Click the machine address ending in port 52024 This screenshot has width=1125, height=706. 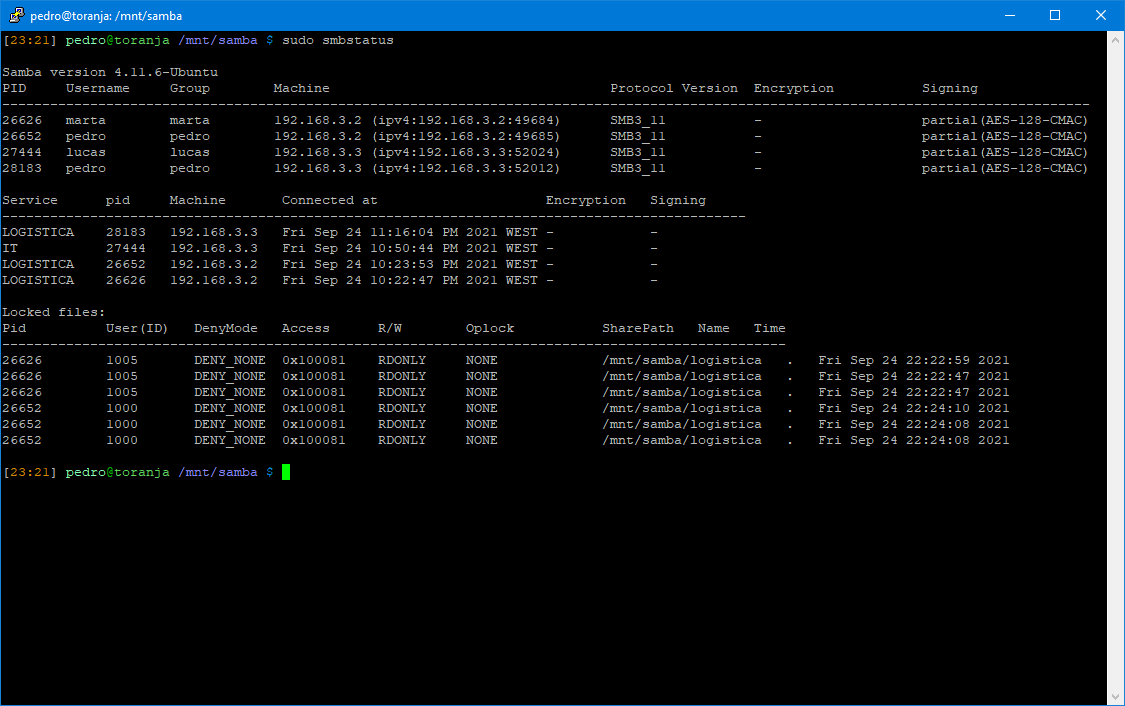[417, 152]
